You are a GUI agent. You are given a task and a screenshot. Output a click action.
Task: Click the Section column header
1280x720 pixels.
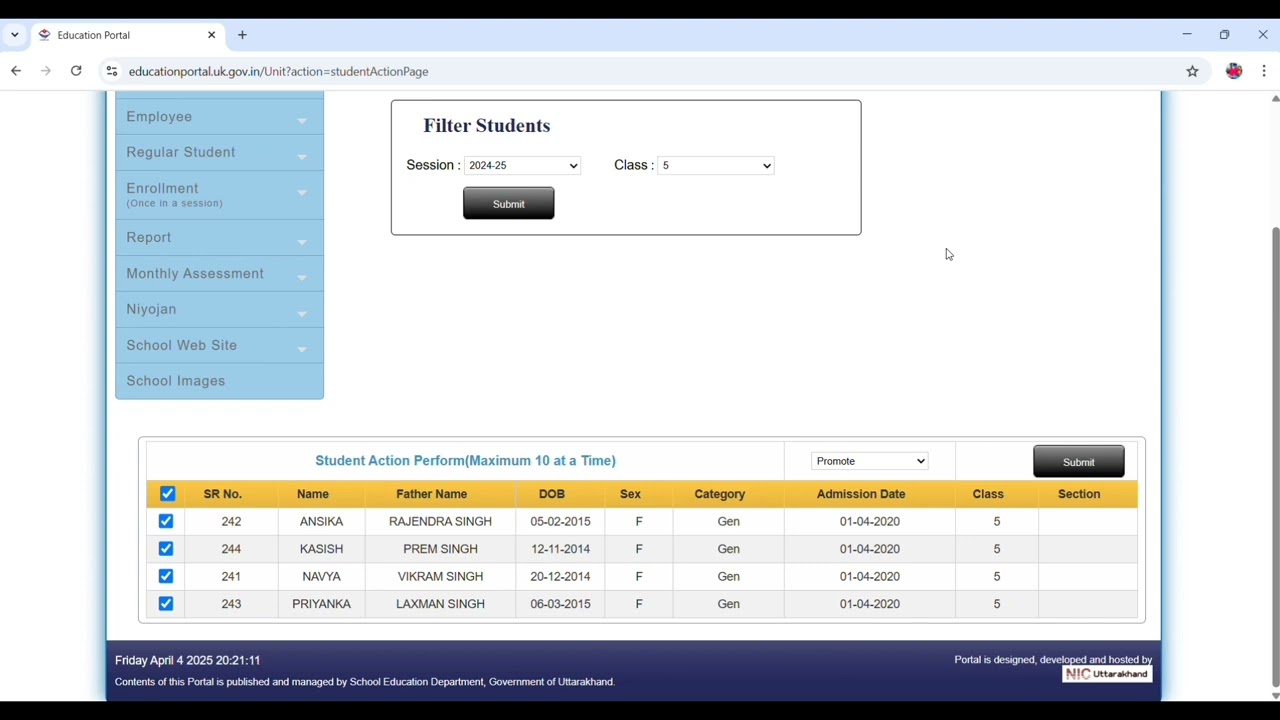pyautogui.click(x=1079, y=494)
